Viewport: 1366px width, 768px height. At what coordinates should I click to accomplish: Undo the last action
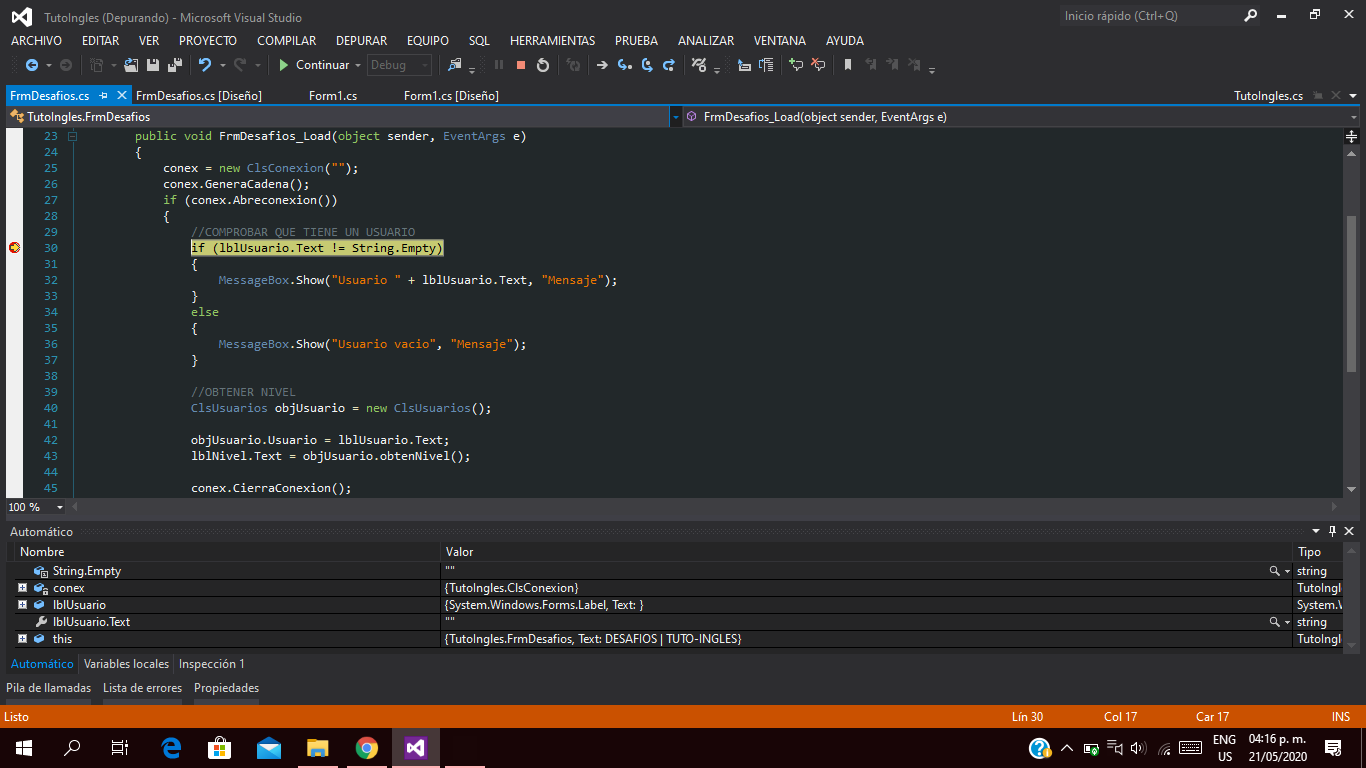click(205, 65)
